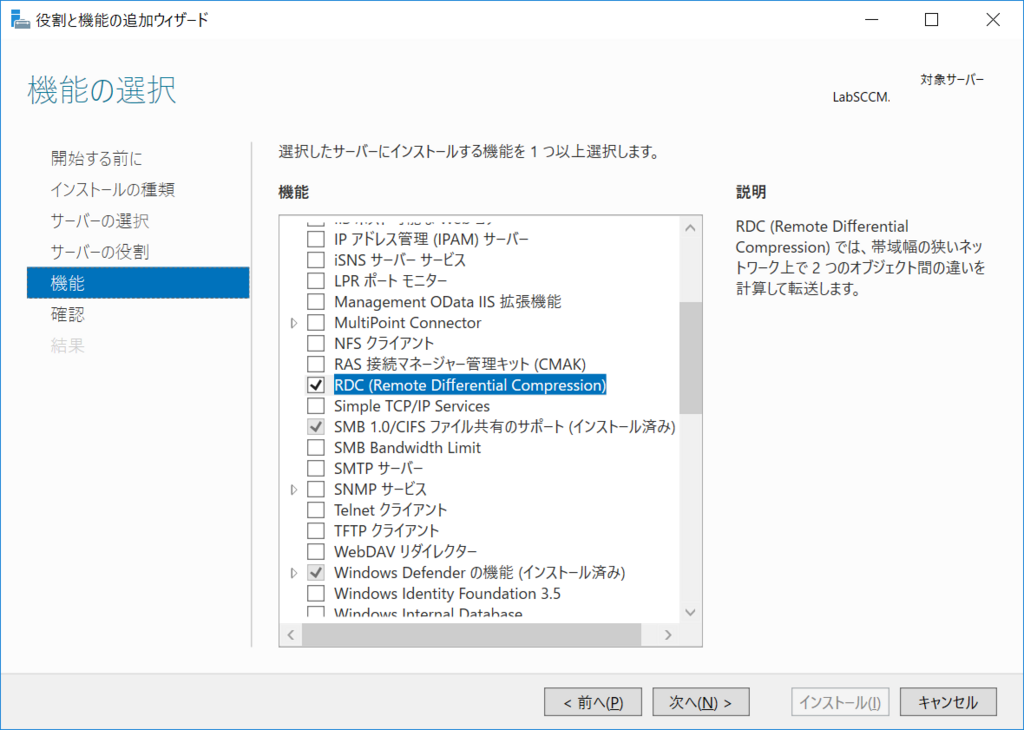Screen dimensions: 1024x730
Task: Select RDC (Remote Differential Compression) row label
Action: coord(470,385)
